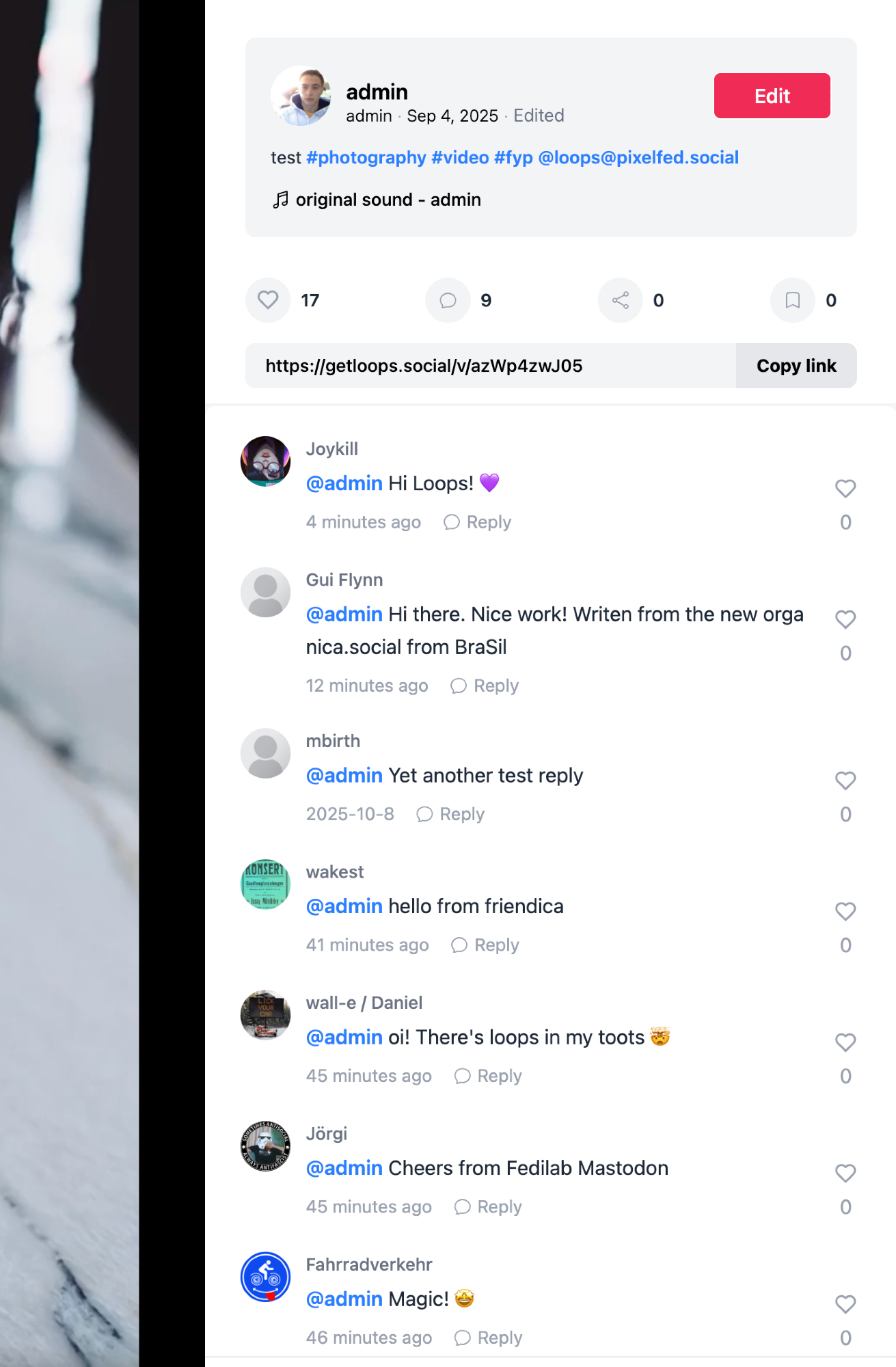Like wakest's friendica comment heart

845,911
